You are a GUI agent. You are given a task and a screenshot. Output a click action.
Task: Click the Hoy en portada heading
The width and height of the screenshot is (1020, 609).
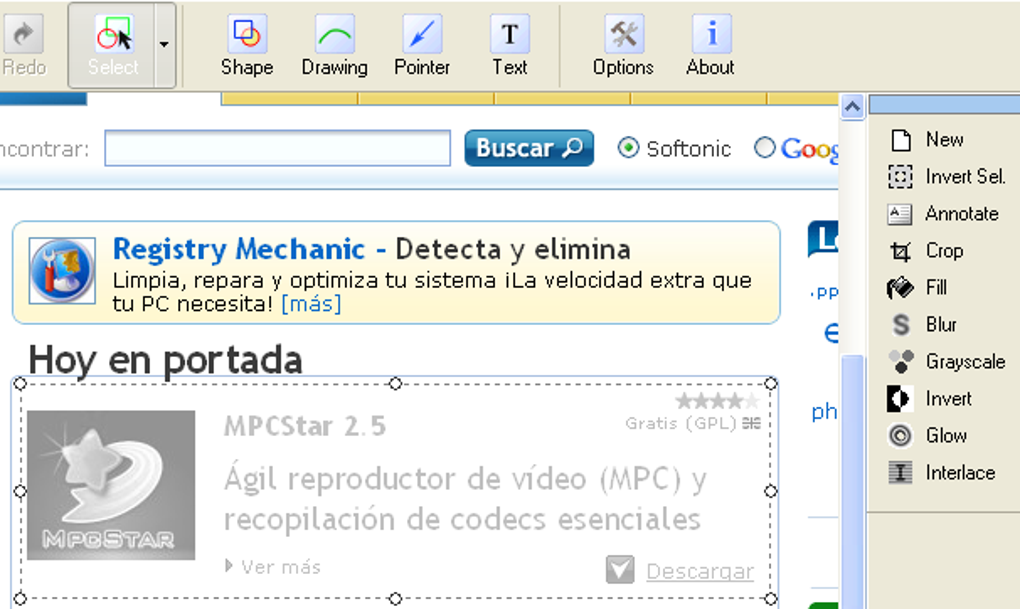(165, 360)
